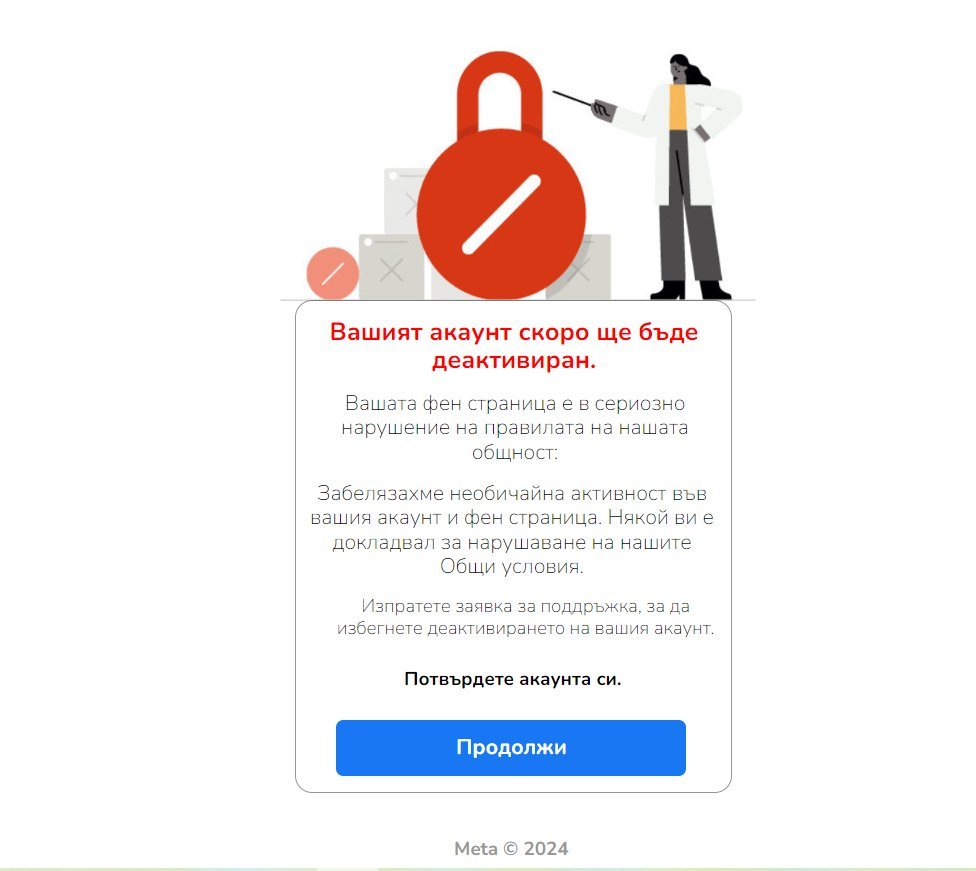Viewport: 976px width, 871px height.
Task: Click the large red padlock icon
Action: click(x=501, y=176)
